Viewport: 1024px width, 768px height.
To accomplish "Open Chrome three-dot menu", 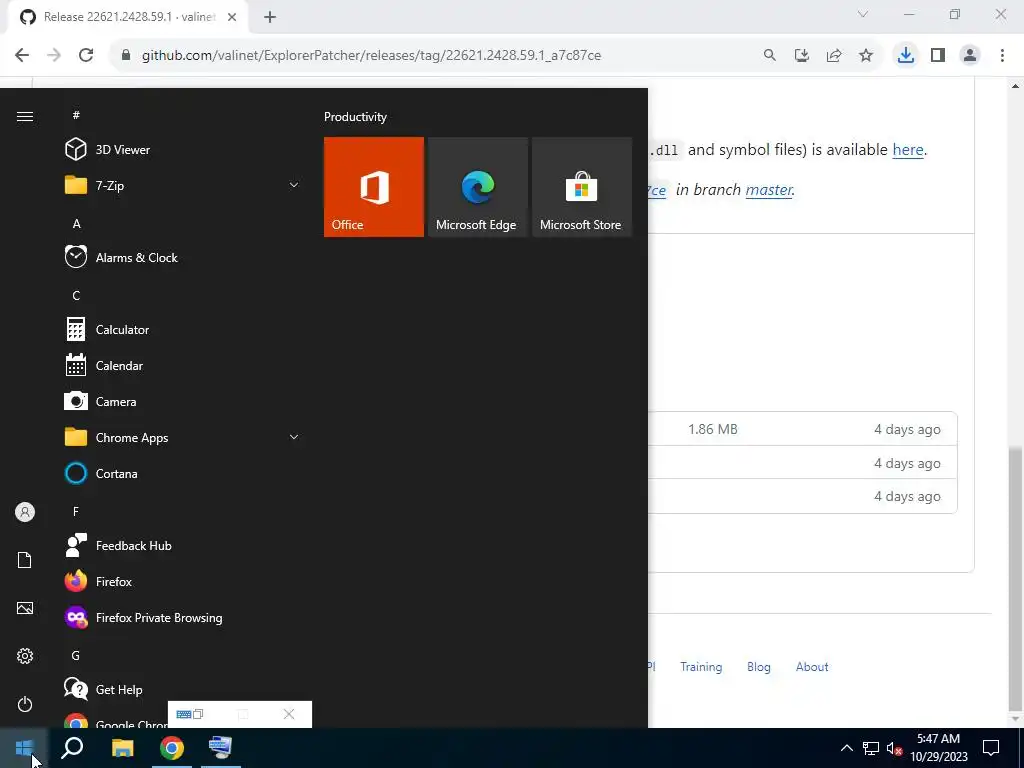I will click(x=1002, y=55).
